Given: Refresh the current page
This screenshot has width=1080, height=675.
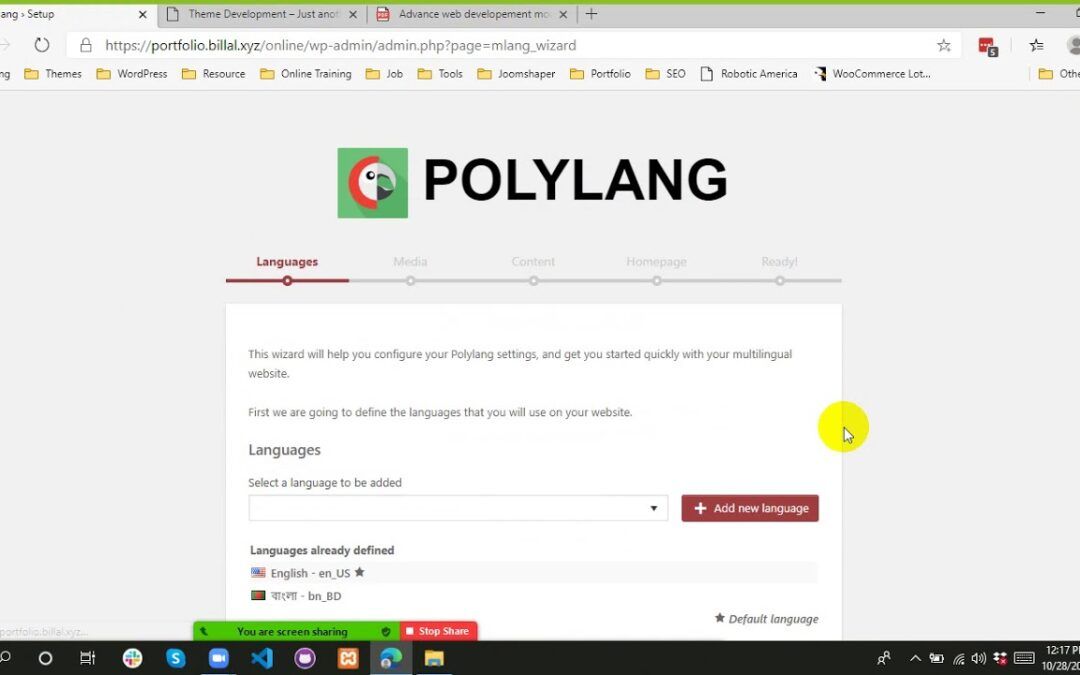Looking at the screenshot, I should [42, 45].
